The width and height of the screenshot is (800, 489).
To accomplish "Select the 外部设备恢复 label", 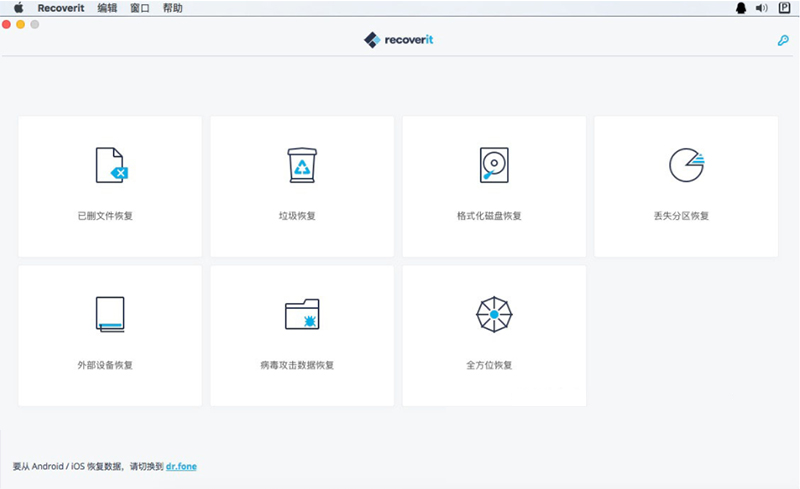I will point(105,365).
